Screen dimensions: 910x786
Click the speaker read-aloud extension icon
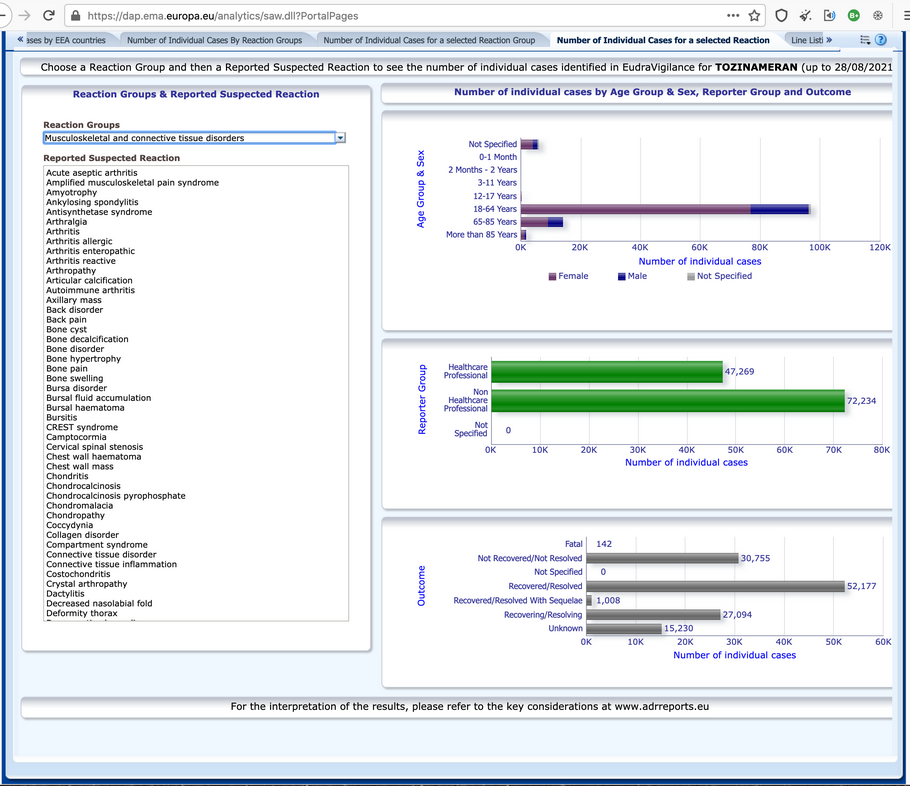tap(829, 16)
